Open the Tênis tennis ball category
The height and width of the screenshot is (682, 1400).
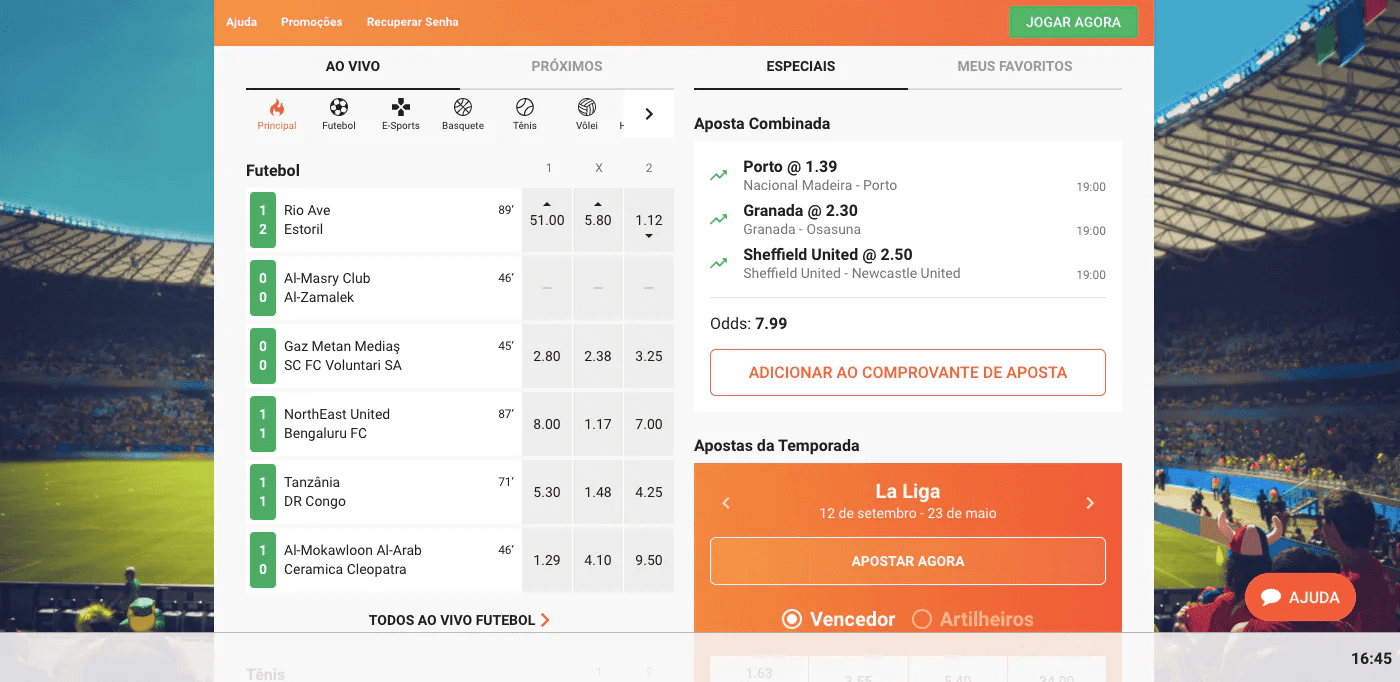pos(525,107)
